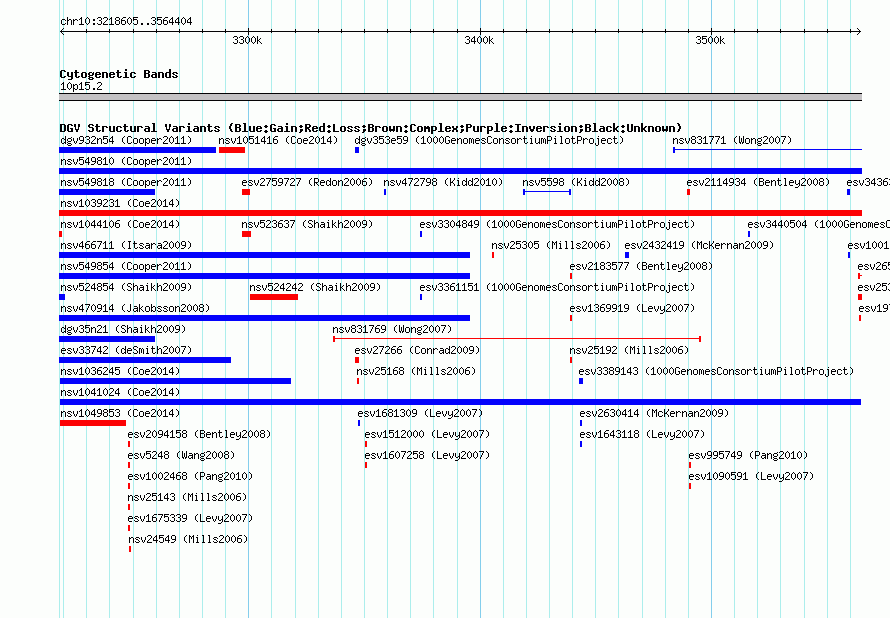
Task: Click the chr10:3218605..3564404 region label
Action: pos(126,21)
